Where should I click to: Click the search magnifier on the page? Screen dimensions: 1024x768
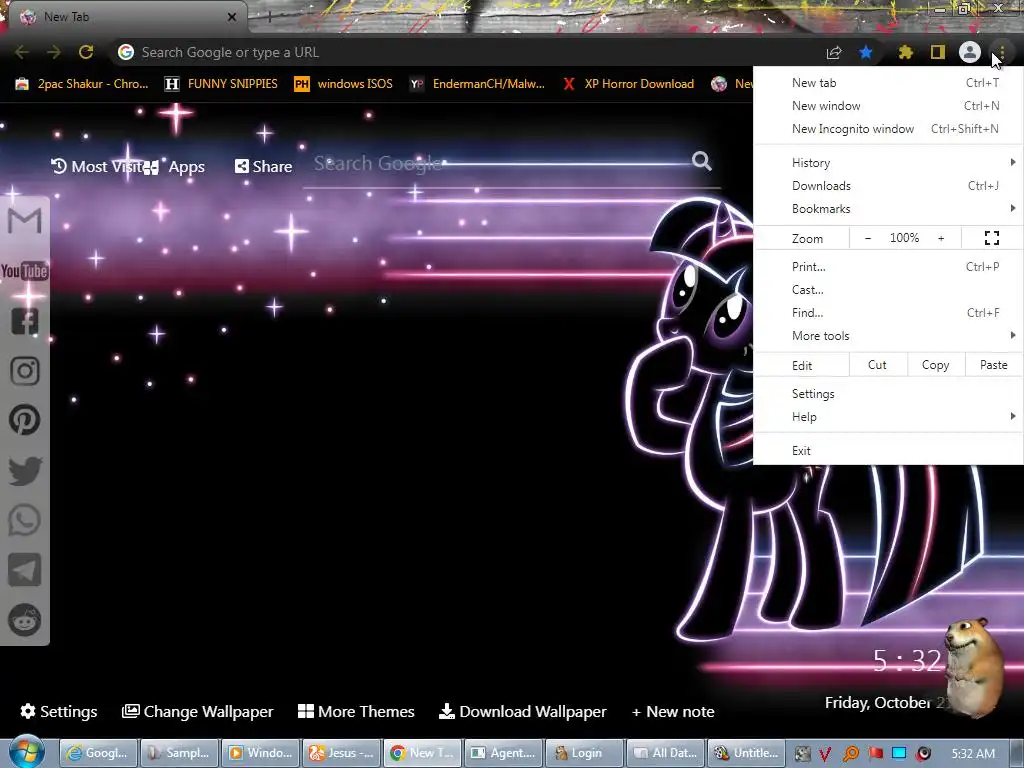(x=702, y=161)
